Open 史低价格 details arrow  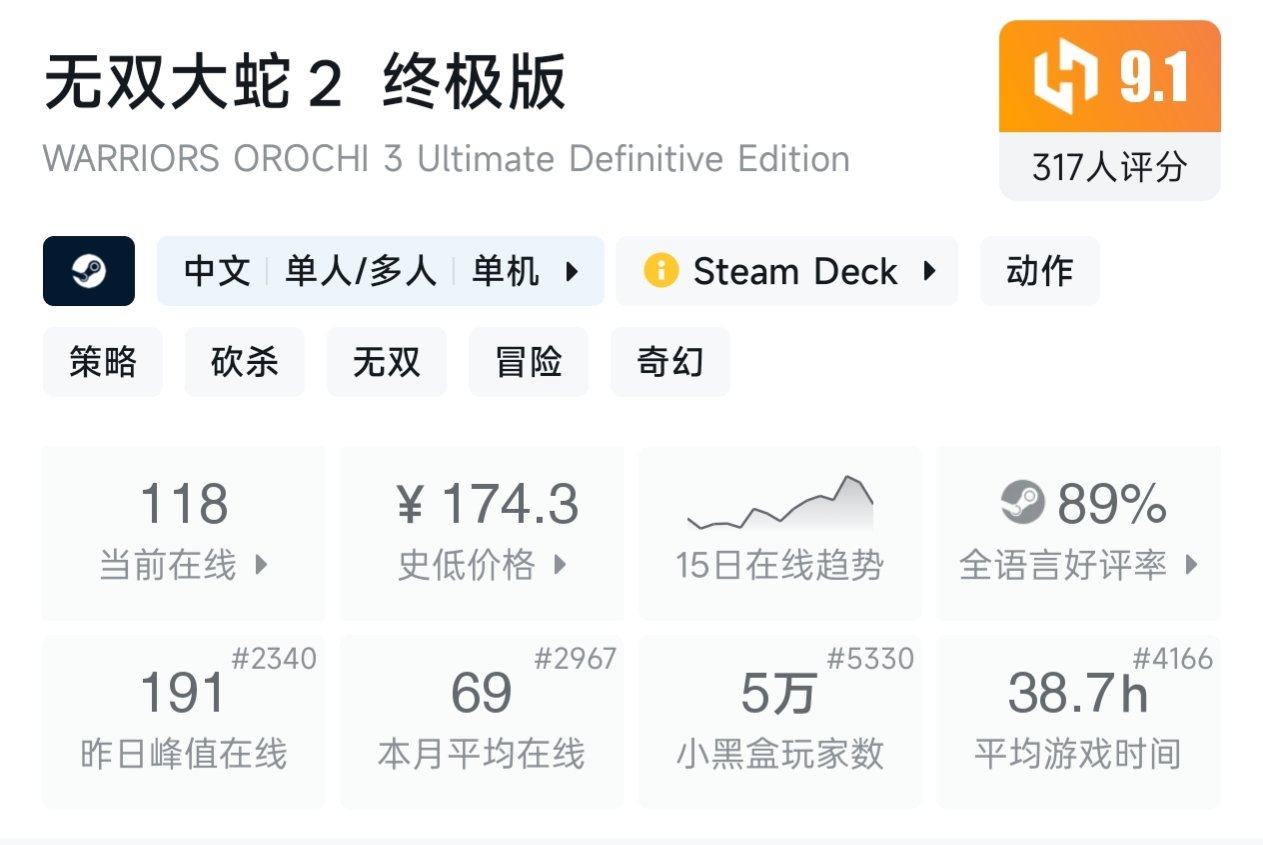560,565
